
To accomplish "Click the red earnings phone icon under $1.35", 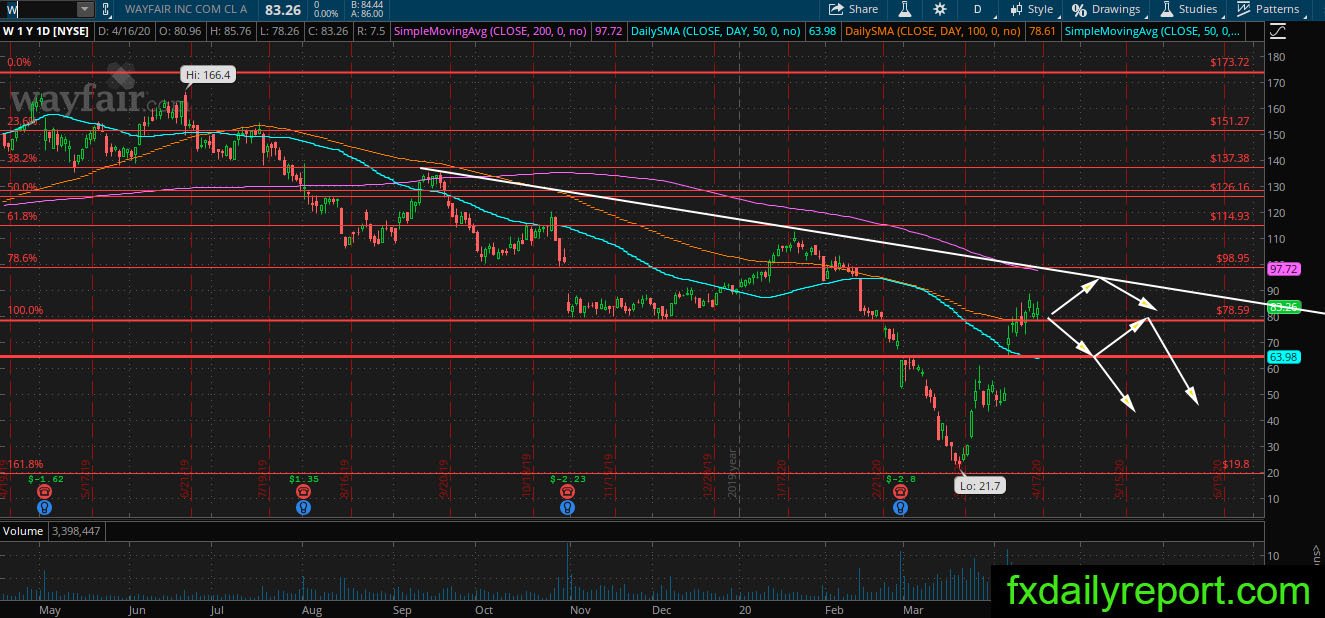I will point(304,492).
